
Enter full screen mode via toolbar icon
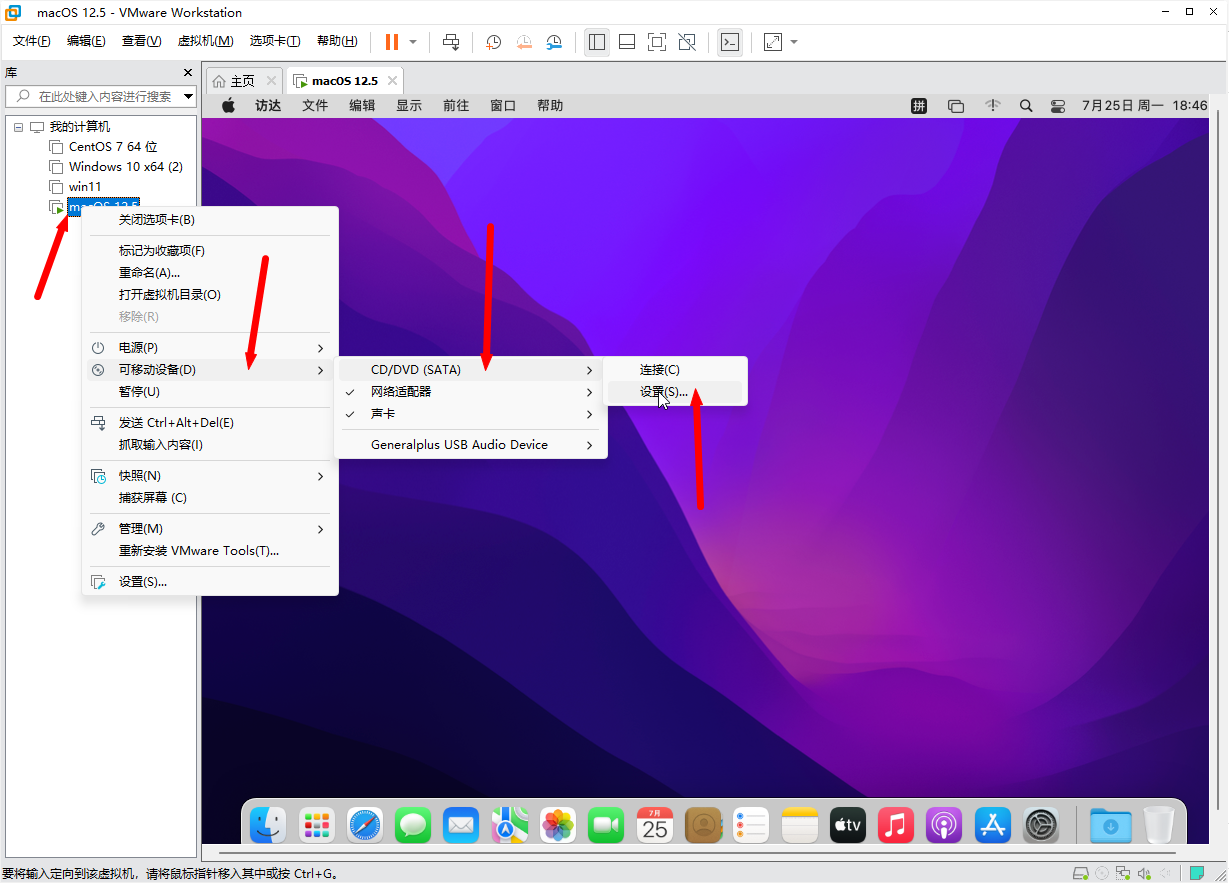pyautogui.click(x=657, y=42)
